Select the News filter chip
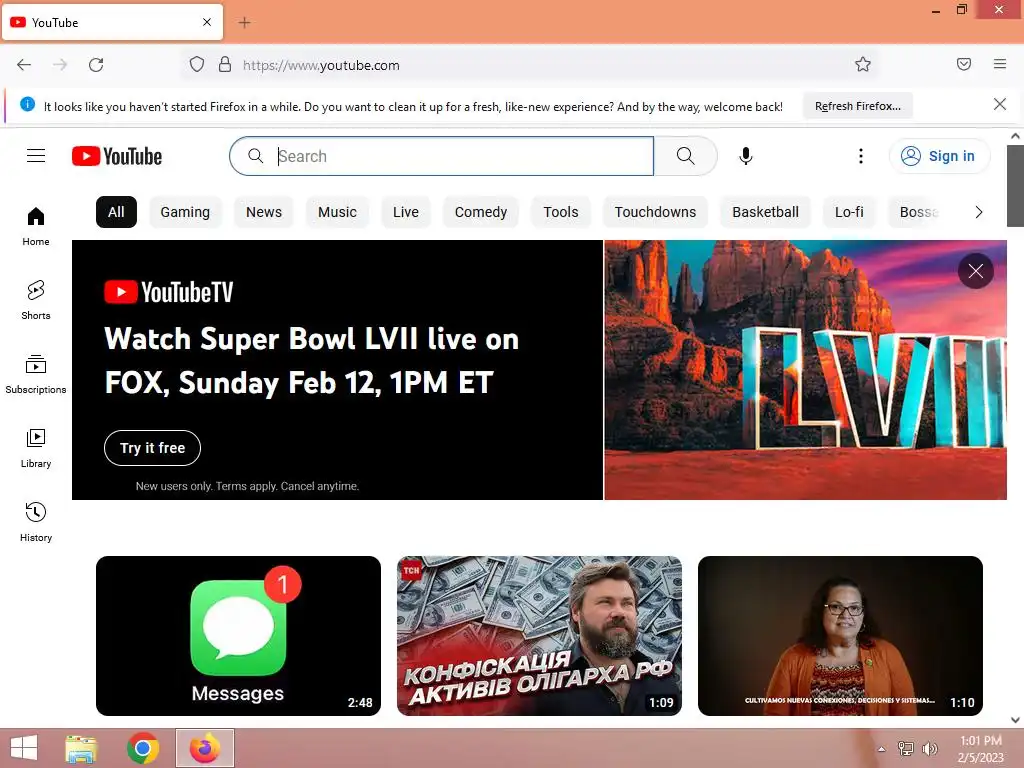The image size is (1024, 768). coord(264,212)
